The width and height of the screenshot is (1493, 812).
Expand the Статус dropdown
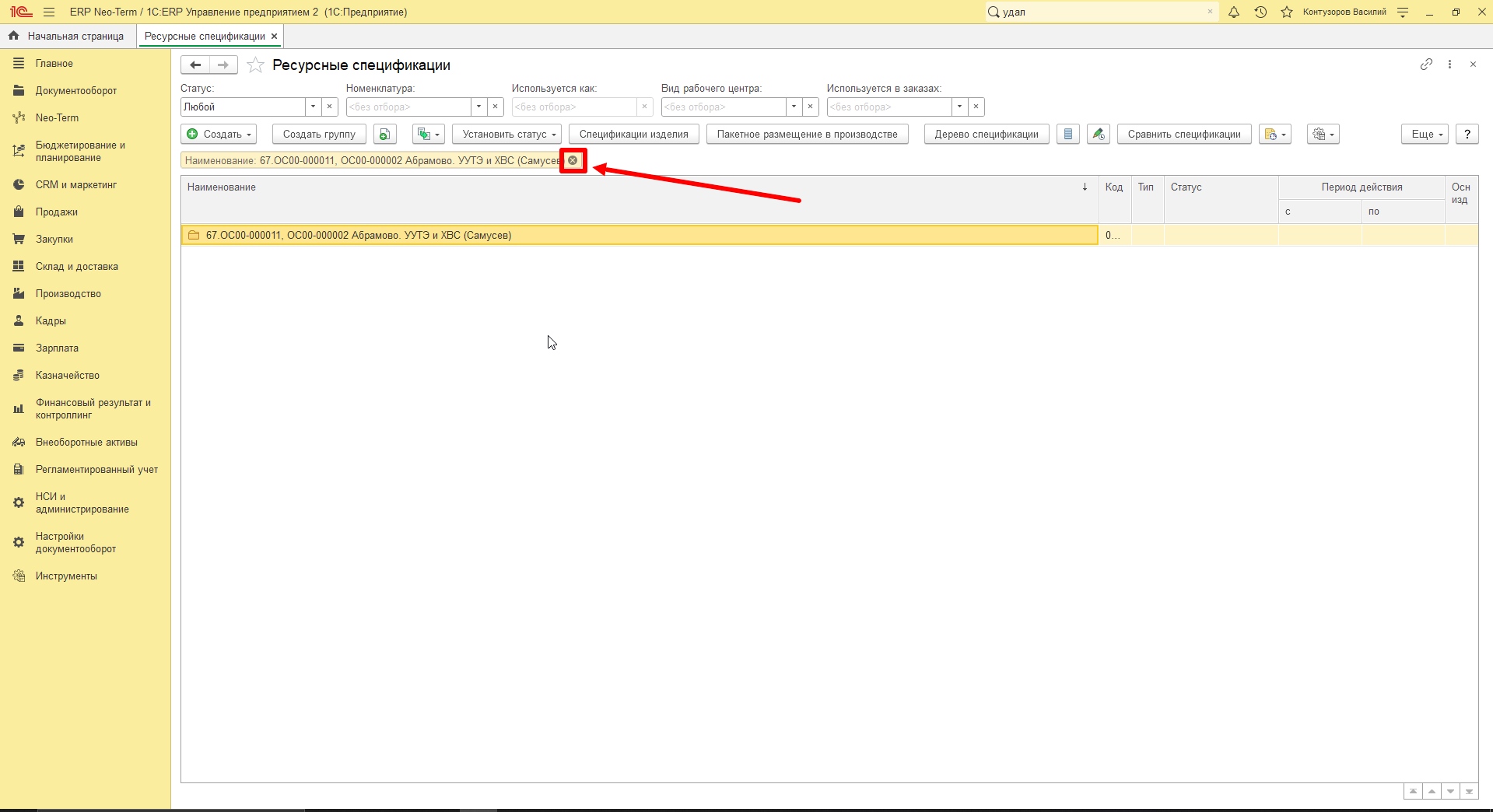(x=313, y=107)
